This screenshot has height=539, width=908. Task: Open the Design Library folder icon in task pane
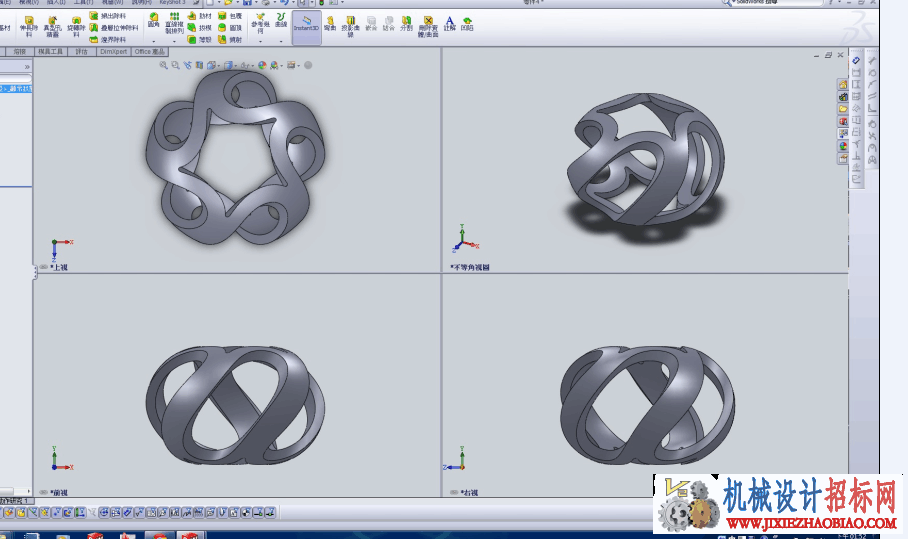tap(843, 109)
